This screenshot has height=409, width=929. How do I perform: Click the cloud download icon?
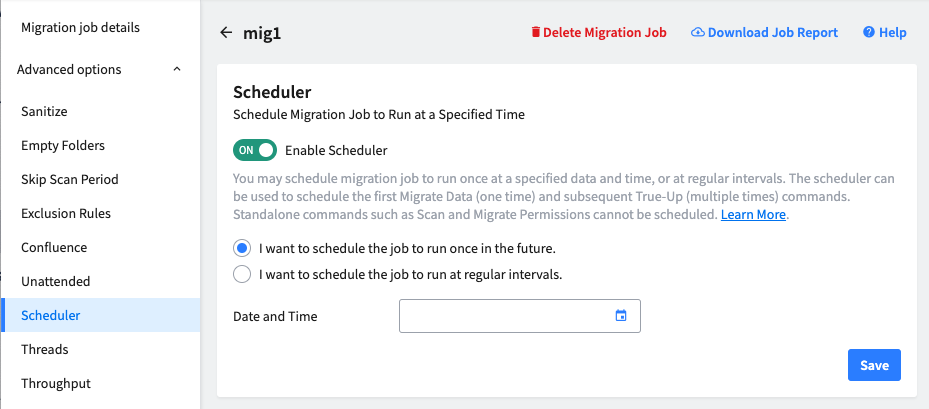tap(698, 32)
